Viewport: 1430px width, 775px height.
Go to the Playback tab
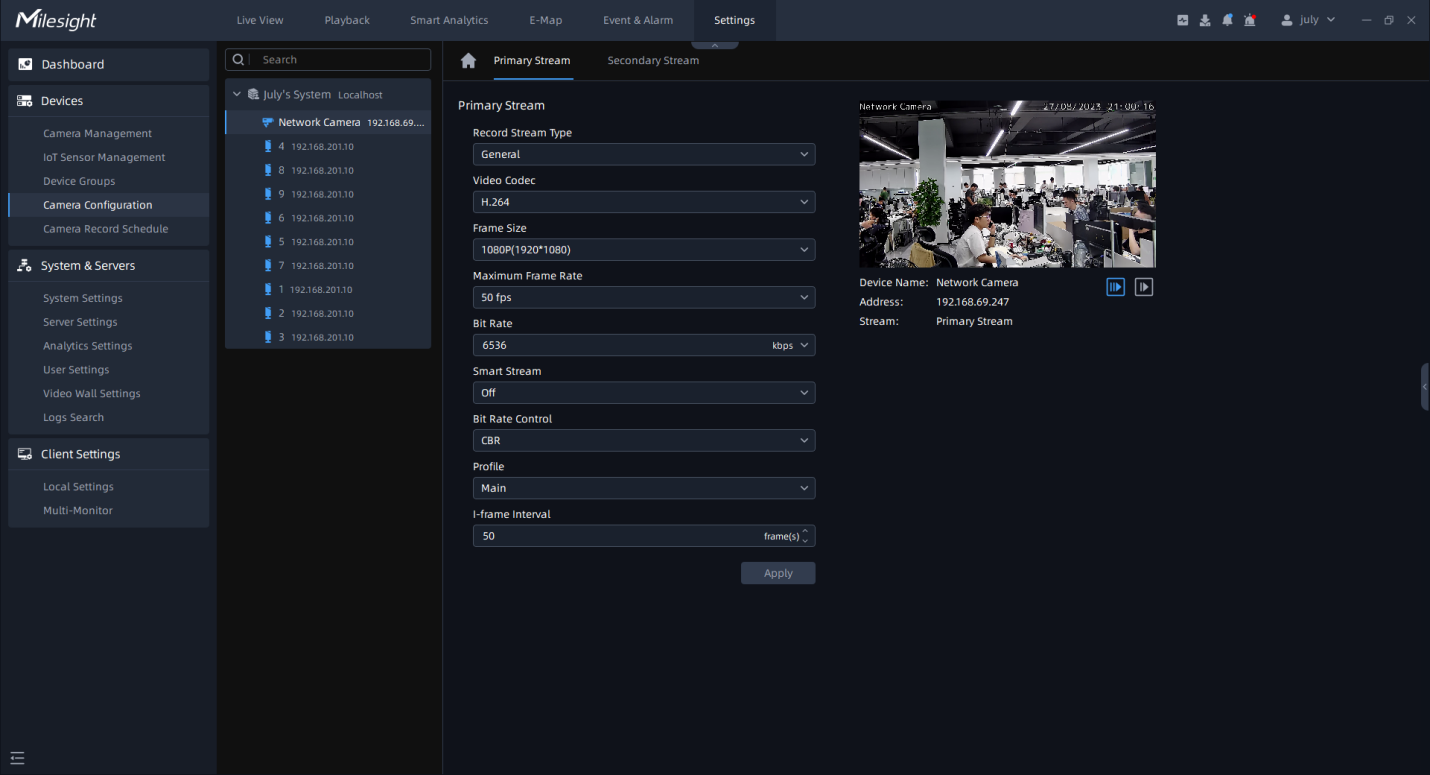pyautogui.click(x=347, y=20)
